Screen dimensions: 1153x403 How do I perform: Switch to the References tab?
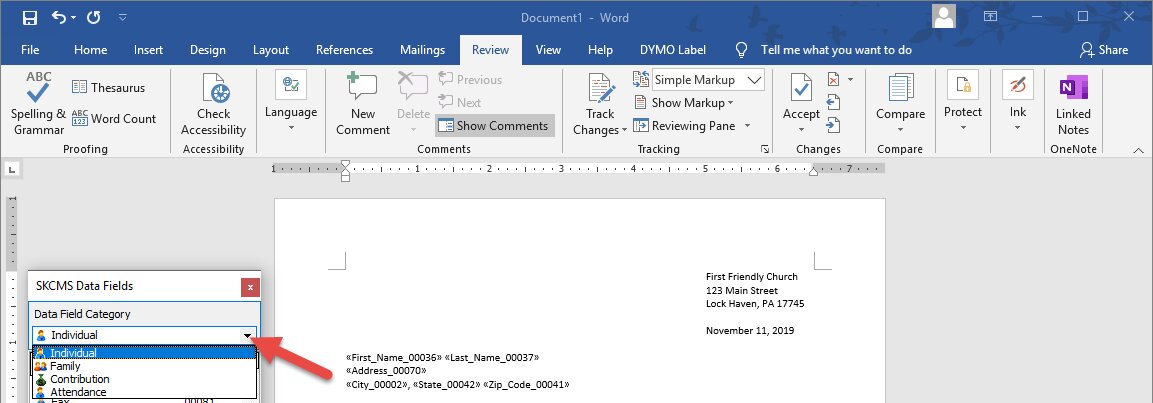(x=344, y=50)
